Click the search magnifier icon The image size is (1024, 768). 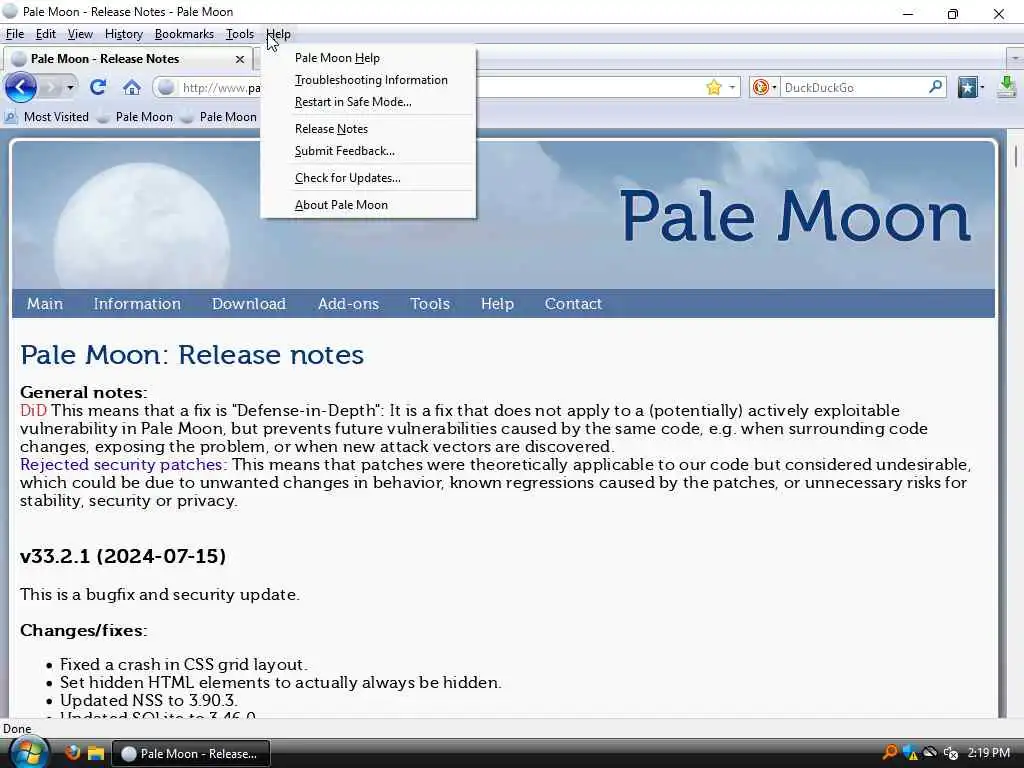pos(935,87)
